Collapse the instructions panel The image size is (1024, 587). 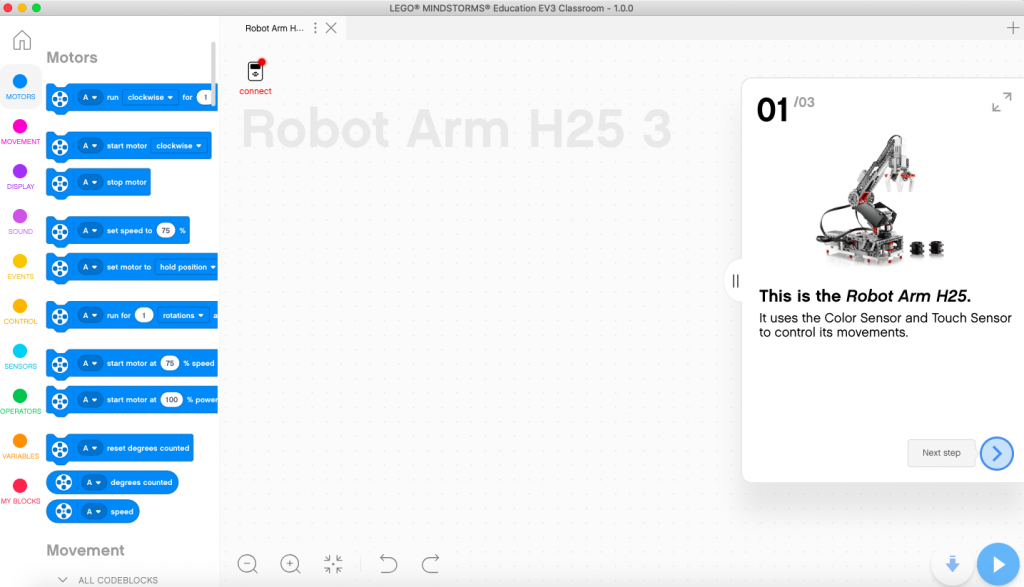point(736,281)
